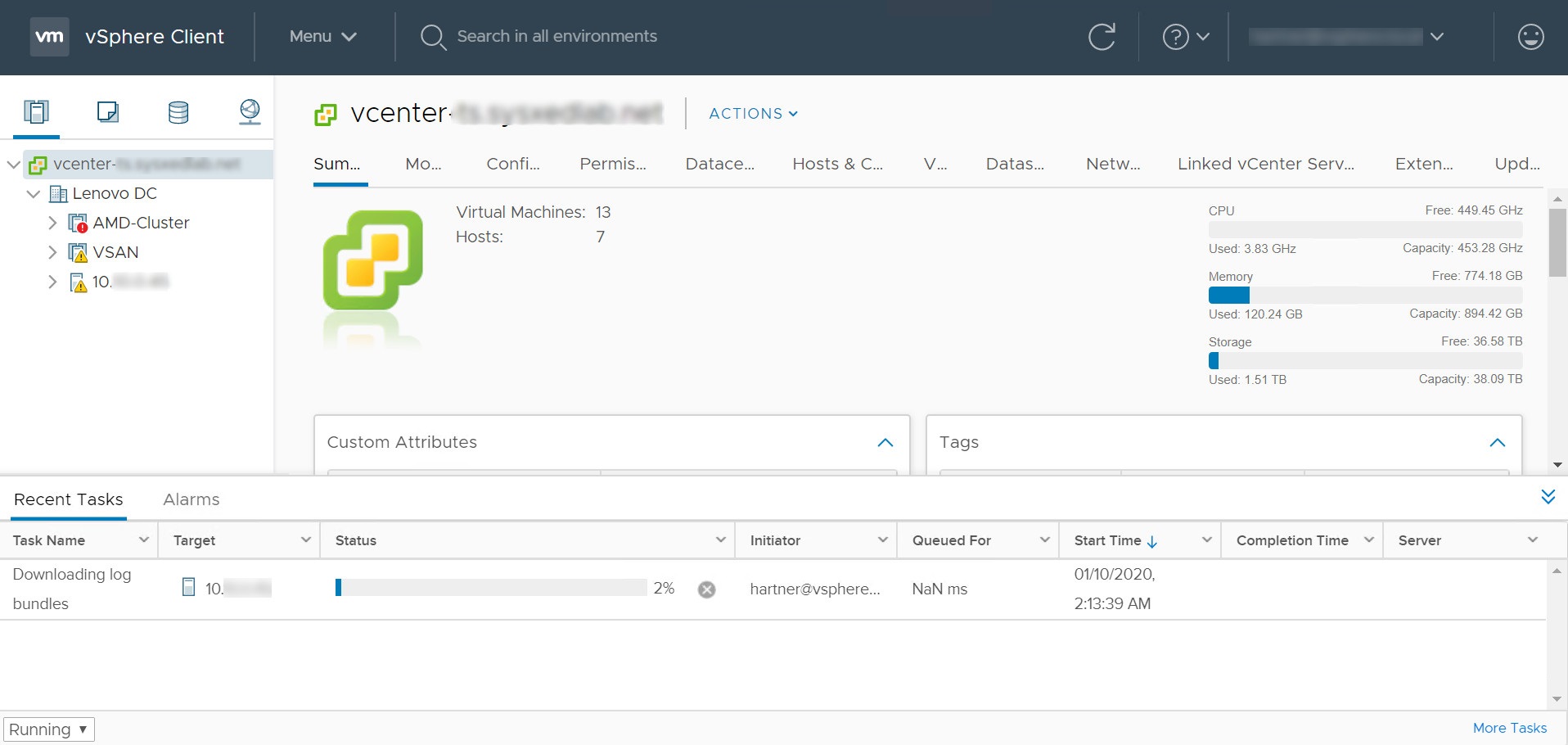
Task: Click the AMD-Cluster icon with red alert
Action: 78,223
